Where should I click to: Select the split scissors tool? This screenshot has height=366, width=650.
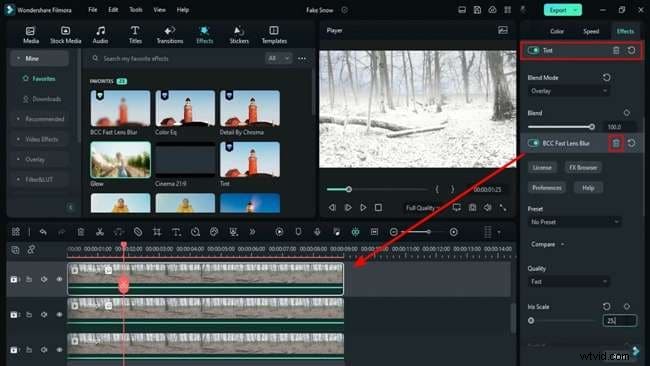(100, 232)
